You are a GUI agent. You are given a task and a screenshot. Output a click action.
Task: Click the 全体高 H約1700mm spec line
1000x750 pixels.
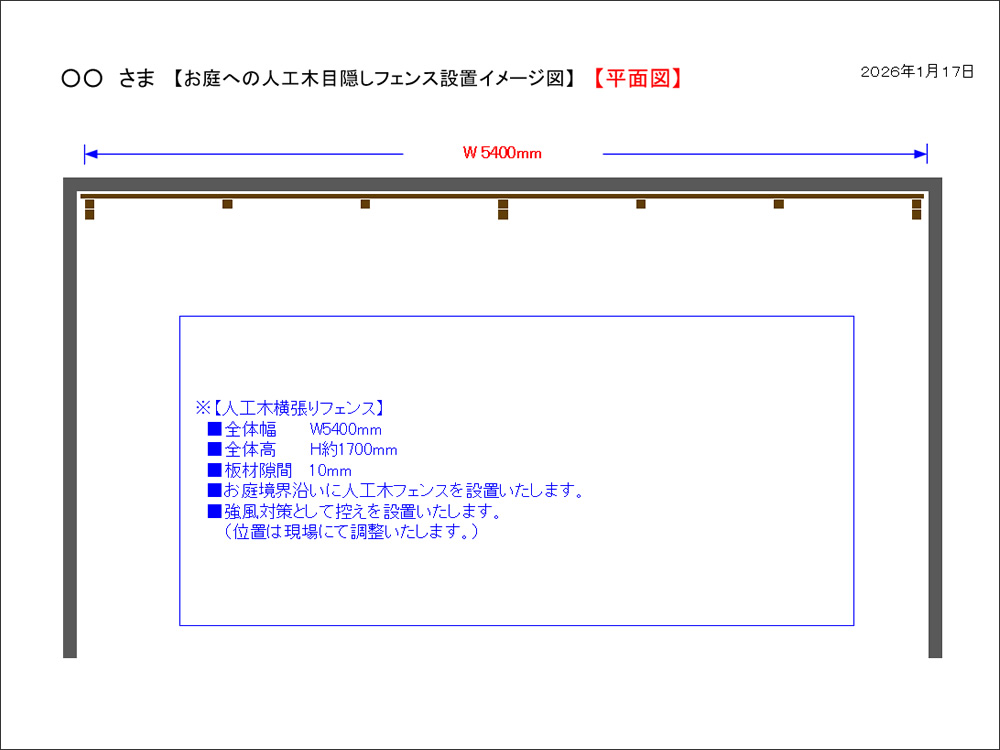point(302,450)
